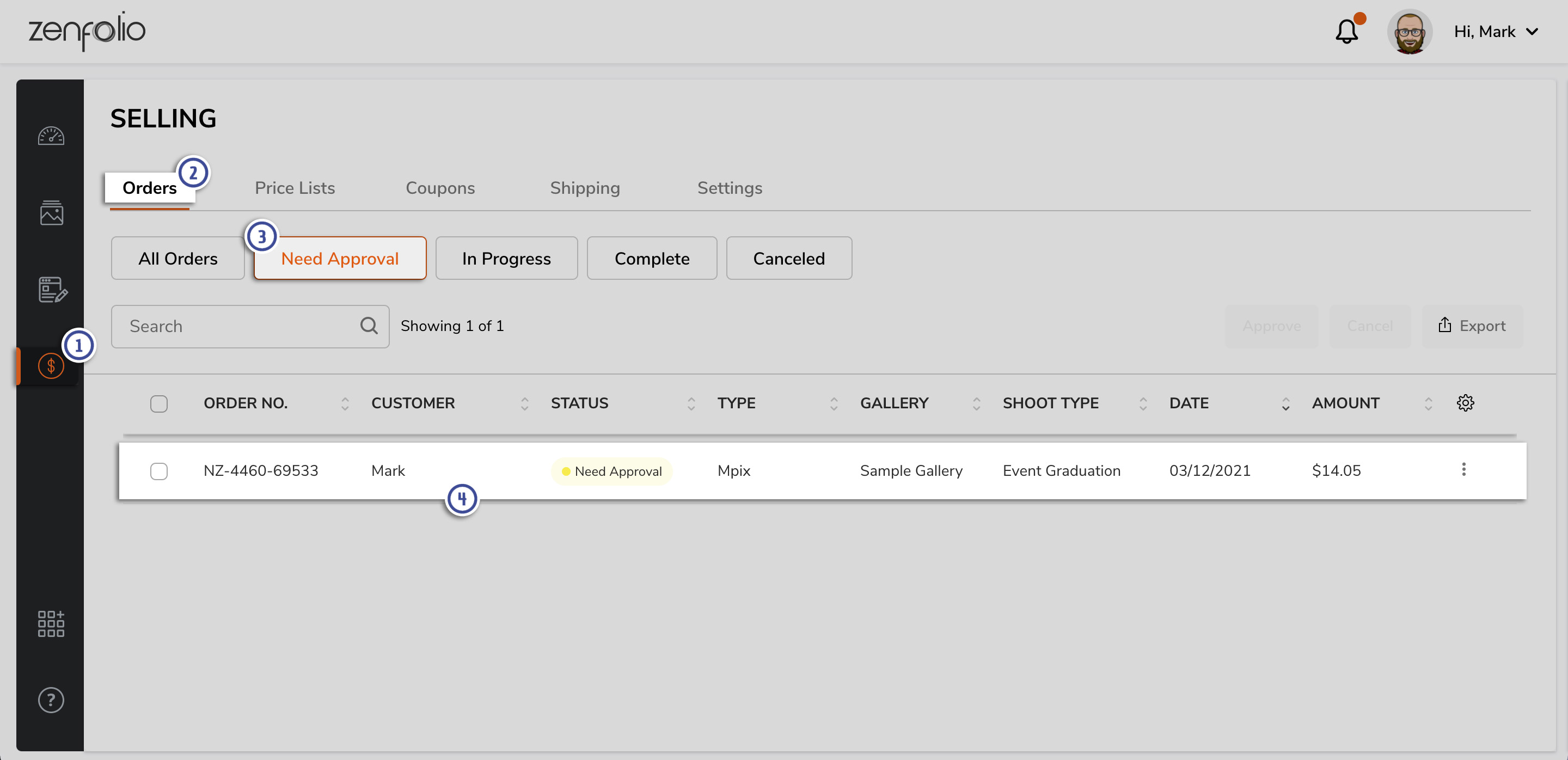The width and height of the screenshot is (1568, 760).
Task: Click the Export button
Action: pos(1472,326)
